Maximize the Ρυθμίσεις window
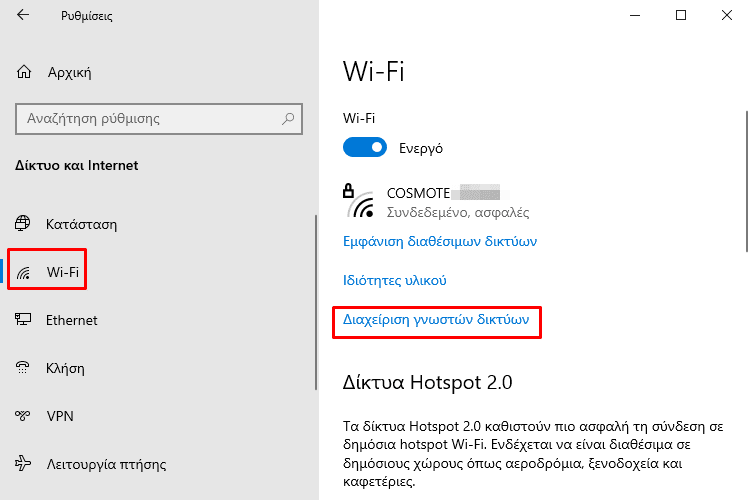 [x=681, y=15]
